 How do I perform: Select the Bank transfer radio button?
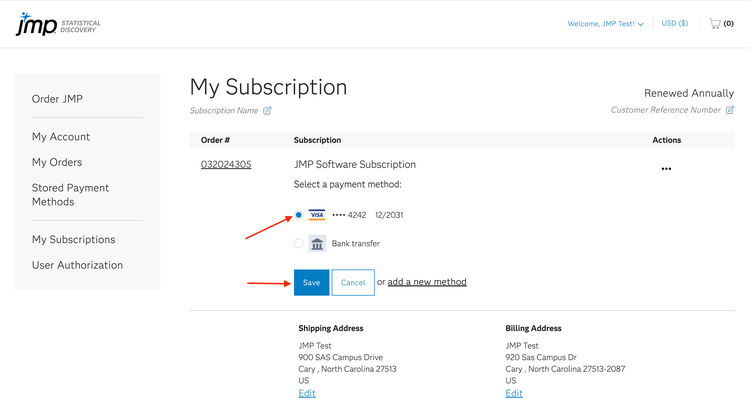pos(298,243)
